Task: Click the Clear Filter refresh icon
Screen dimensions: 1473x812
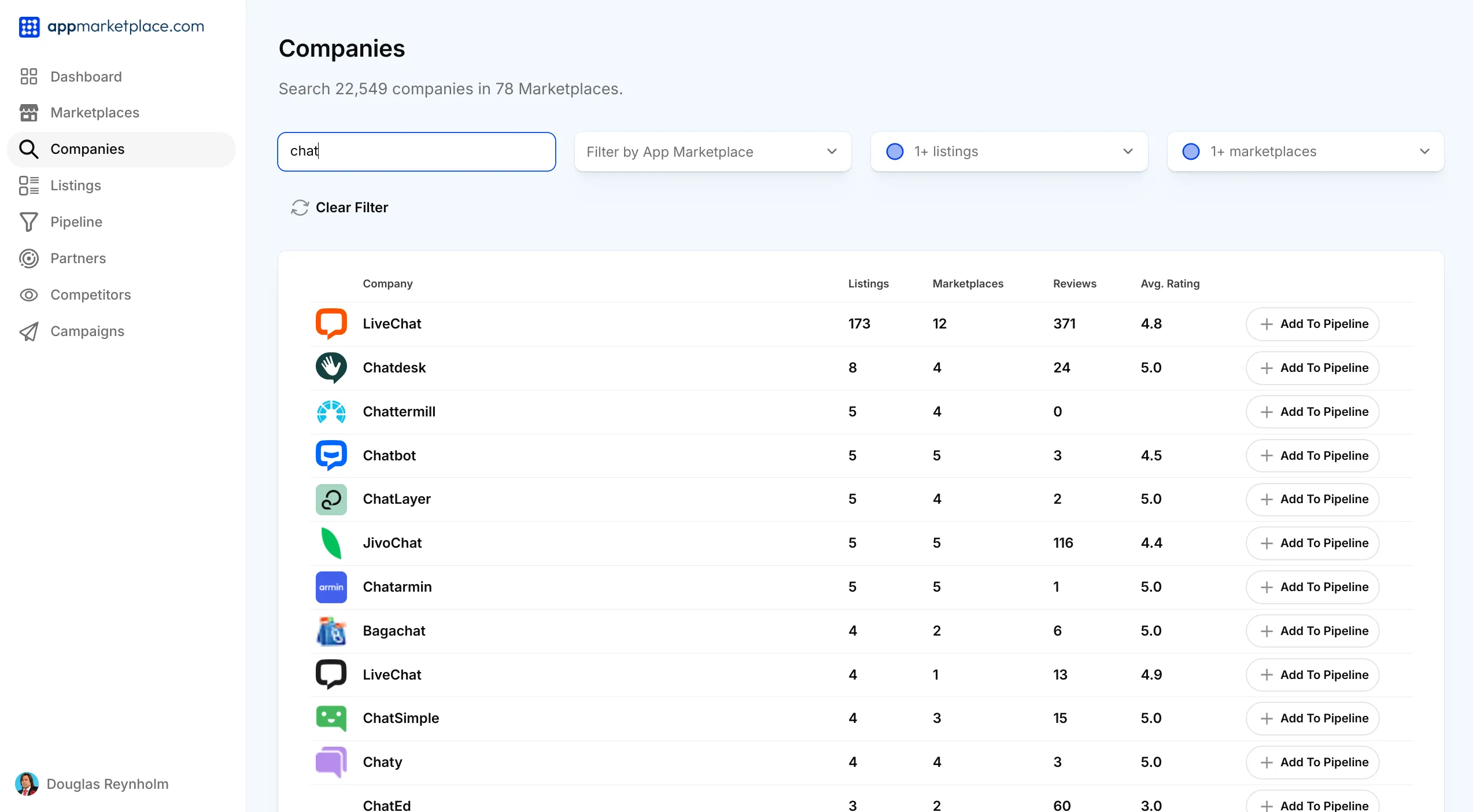Action: click(x=300, y=208)
